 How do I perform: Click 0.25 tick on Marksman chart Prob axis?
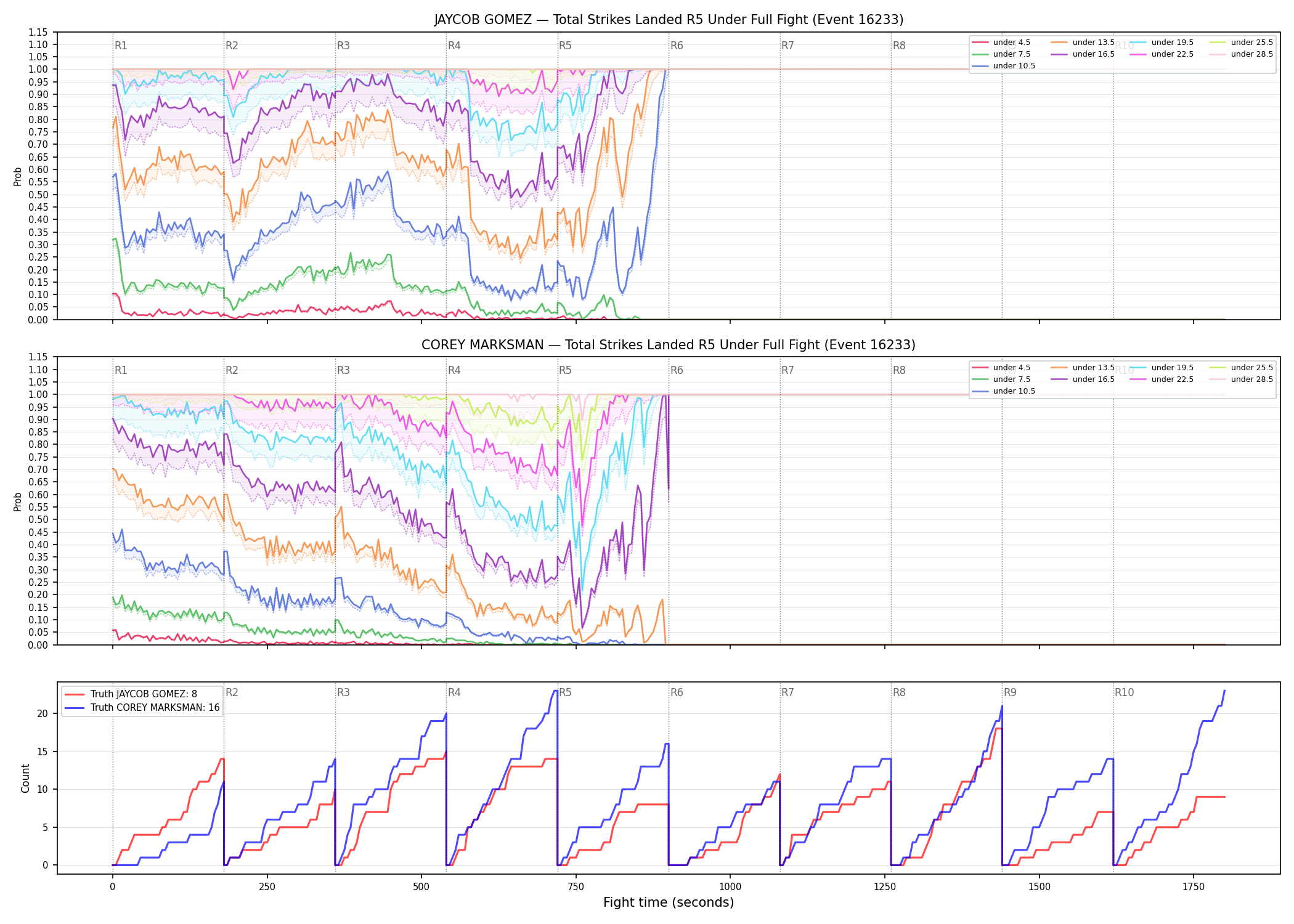tap(38, 582)
